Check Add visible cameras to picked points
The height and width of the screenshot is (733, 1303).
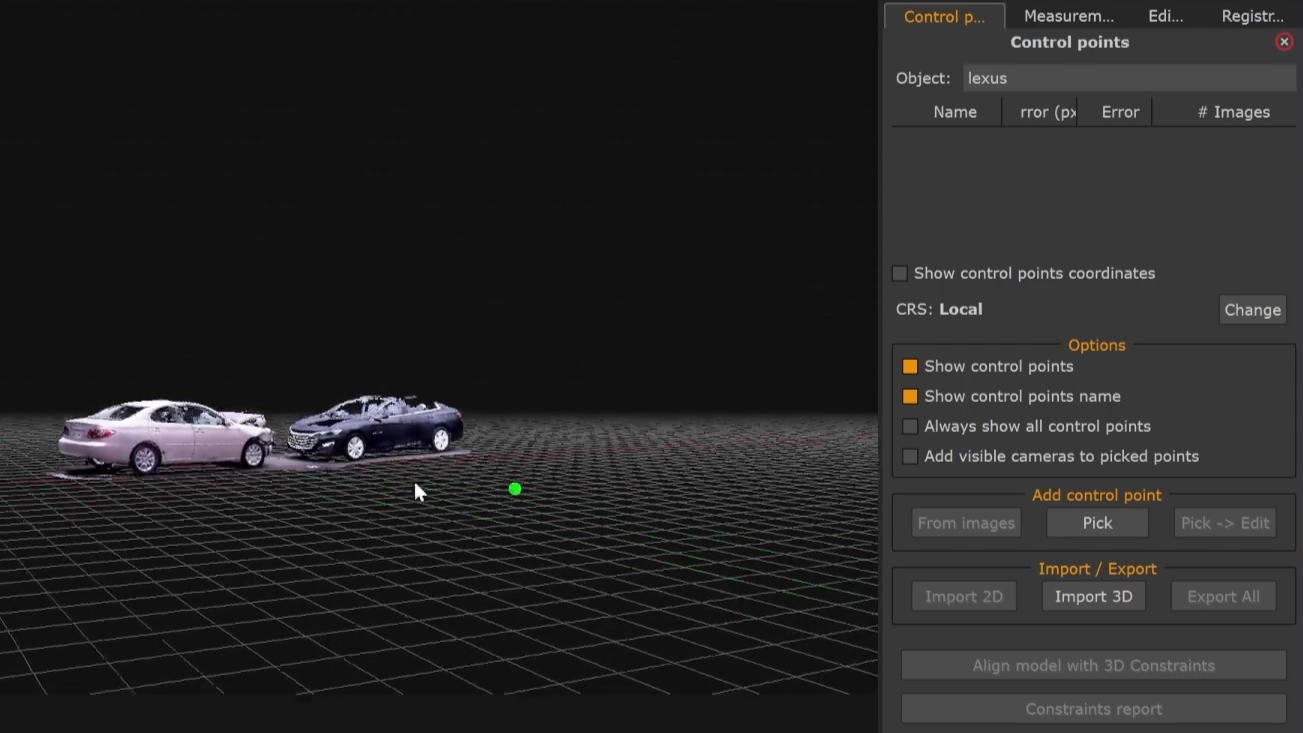point(910,456)
